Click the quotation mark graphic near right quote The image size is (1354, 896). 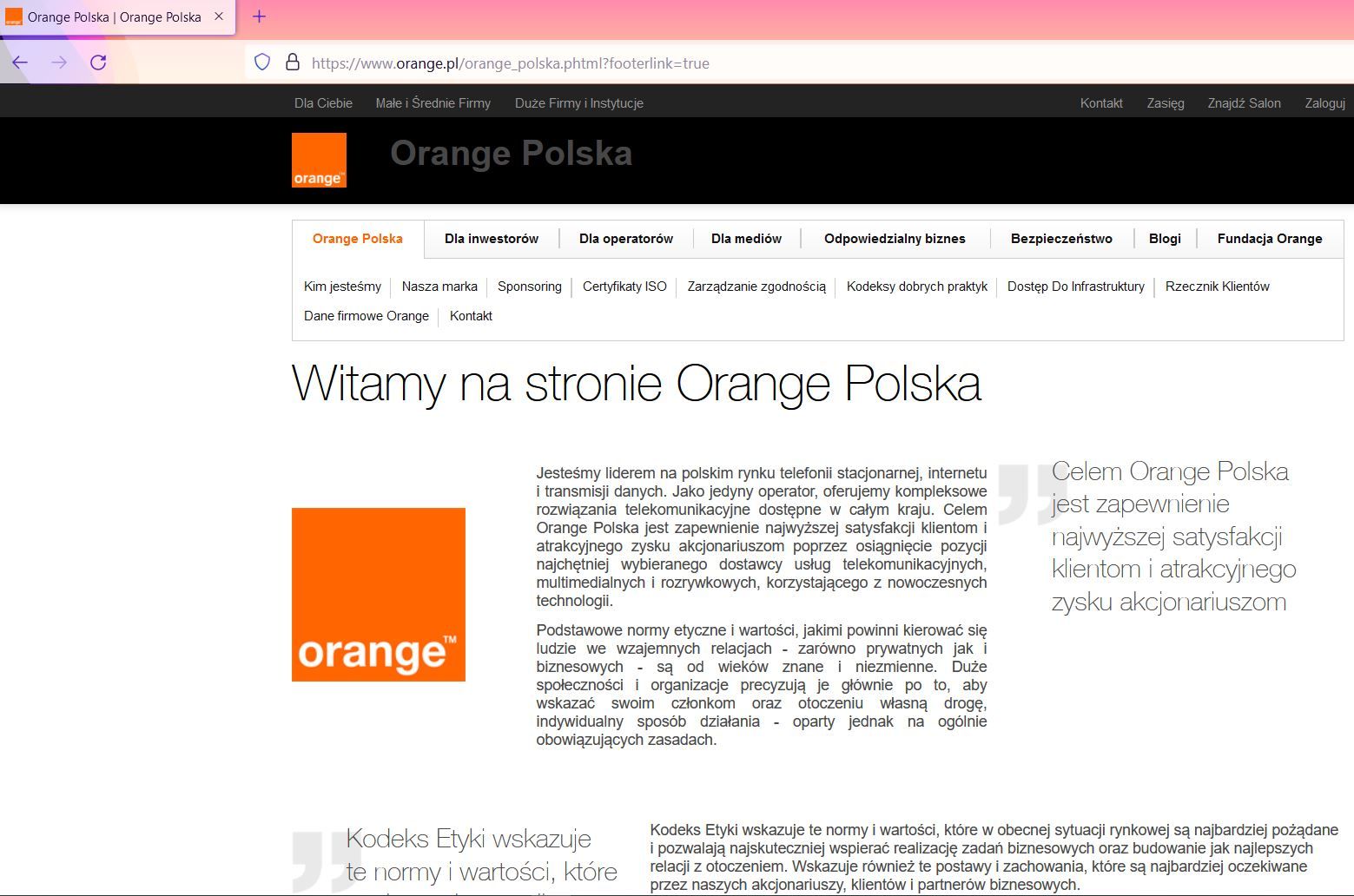point(1024,495)
